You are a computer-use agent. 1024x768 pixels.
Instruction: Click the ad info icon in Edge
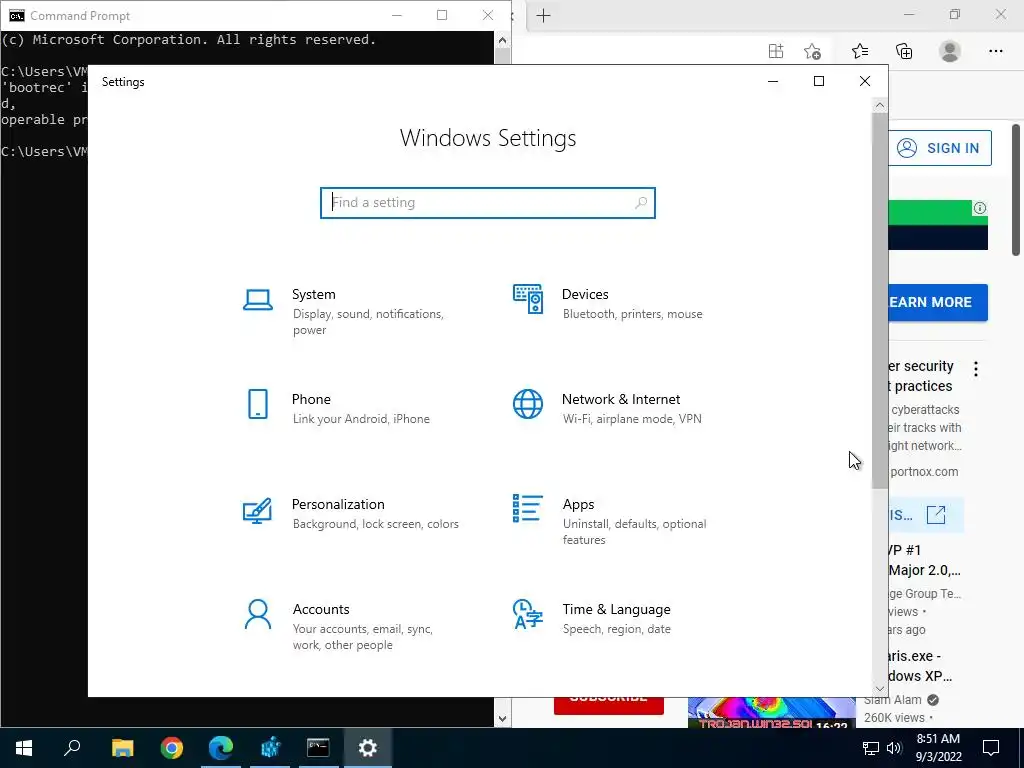pos(980,208)
